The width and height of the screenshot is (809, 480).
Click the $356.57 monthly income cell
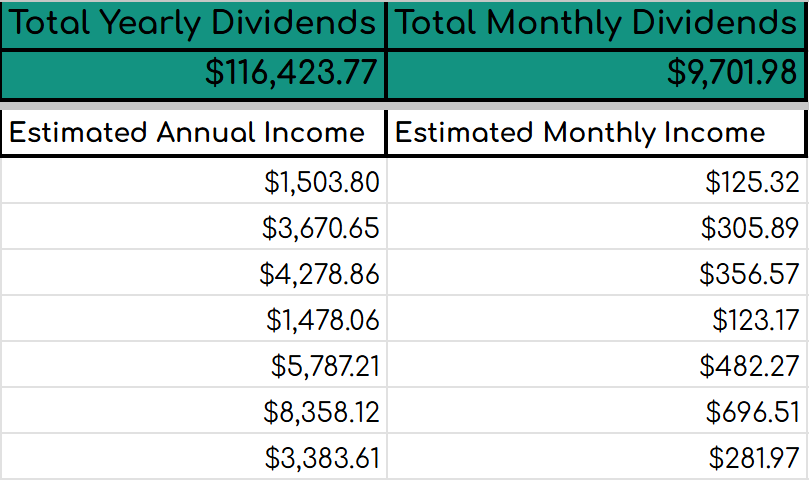597,273
